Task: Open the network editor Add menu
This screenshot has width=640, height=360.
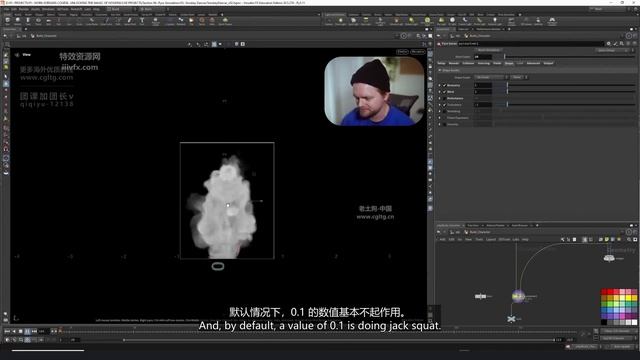Action: point(442,240)
